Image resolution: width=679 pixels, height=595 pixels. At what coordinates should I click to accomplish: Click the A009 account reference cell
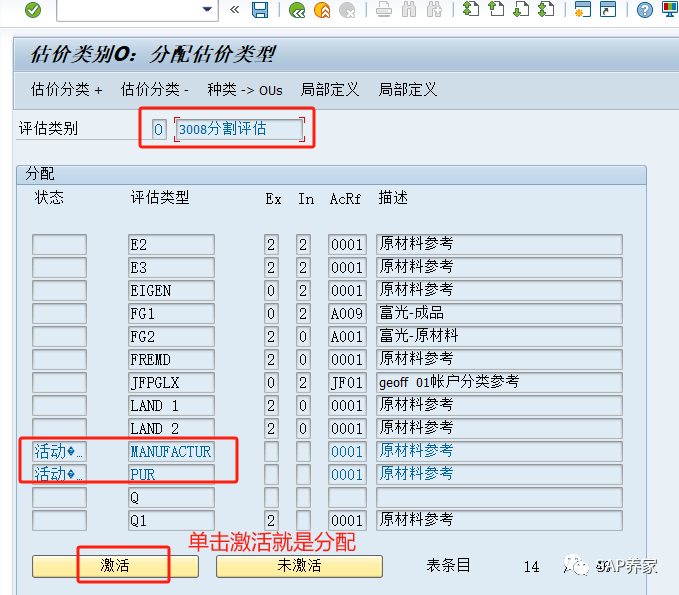click(347, 314)
